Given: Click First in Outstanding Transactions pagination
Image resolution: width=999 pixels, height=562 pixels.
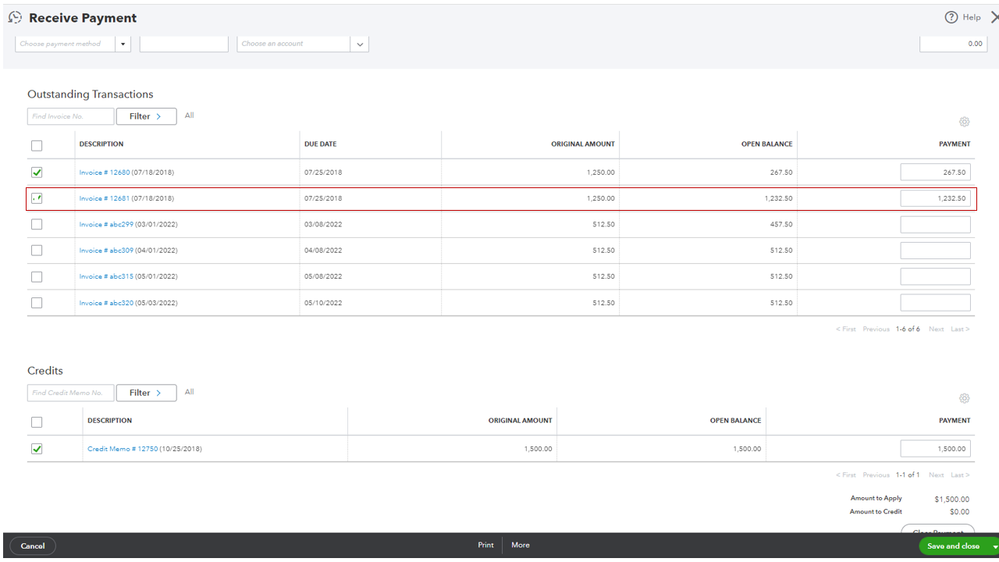Looking at the screenshot, I should (846, 329).
